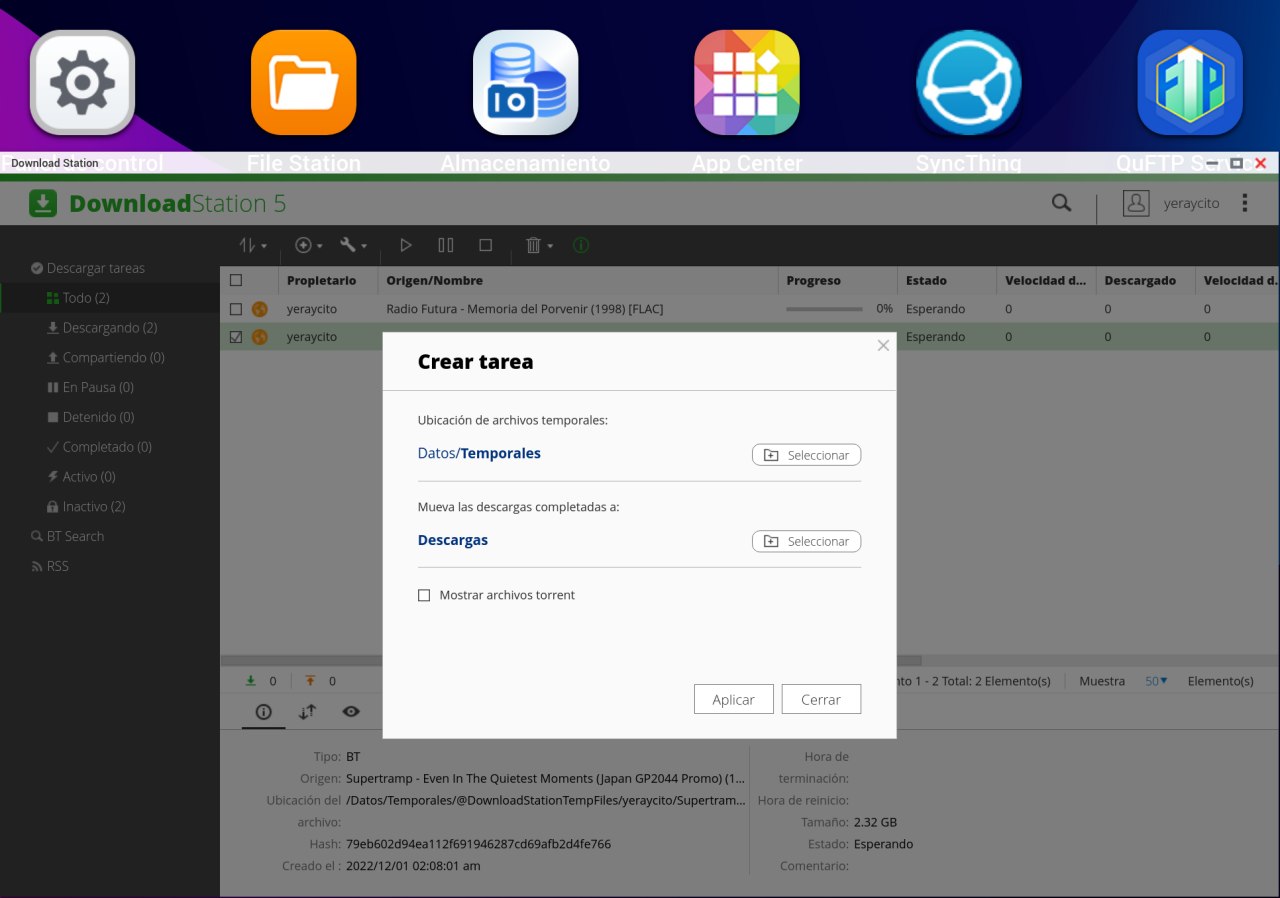Select Descargando (2) in sidebar
This screenshot has height=898, width=1280.
click(x=109, y=328)
